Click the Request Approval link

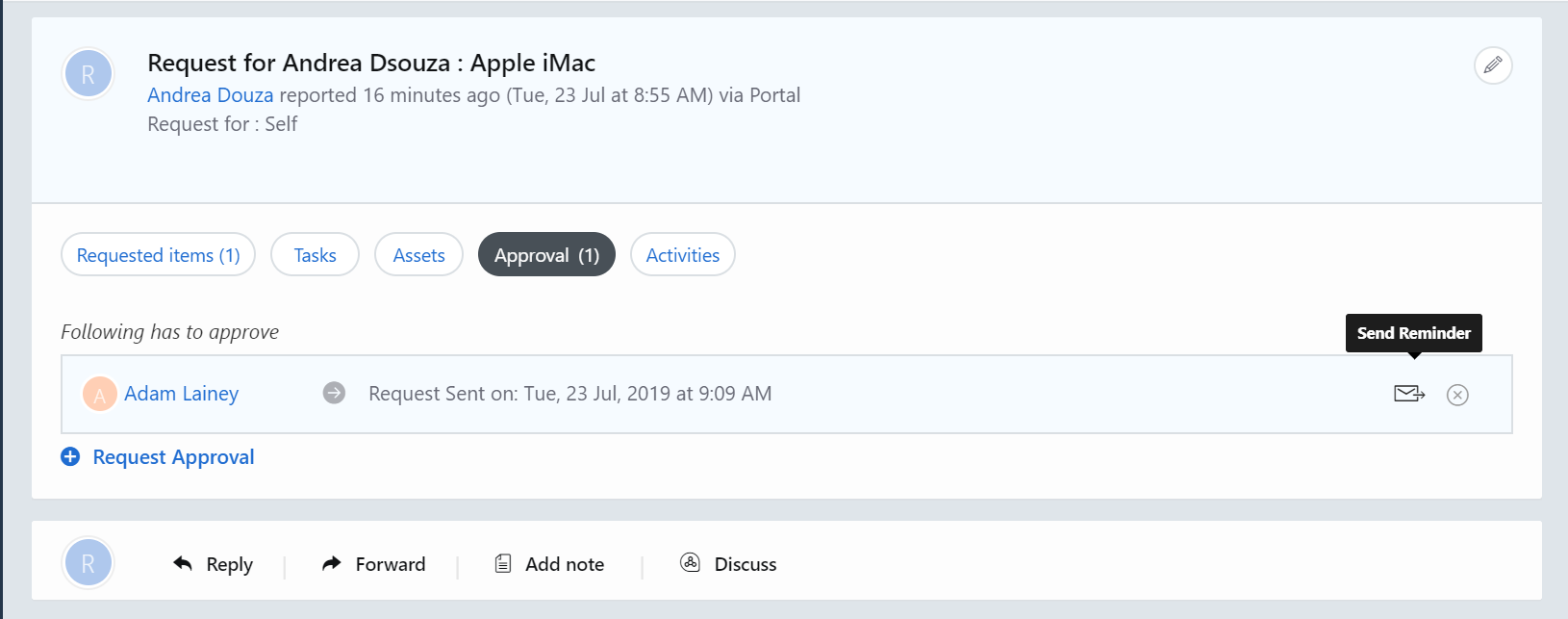tap(173, 456)
